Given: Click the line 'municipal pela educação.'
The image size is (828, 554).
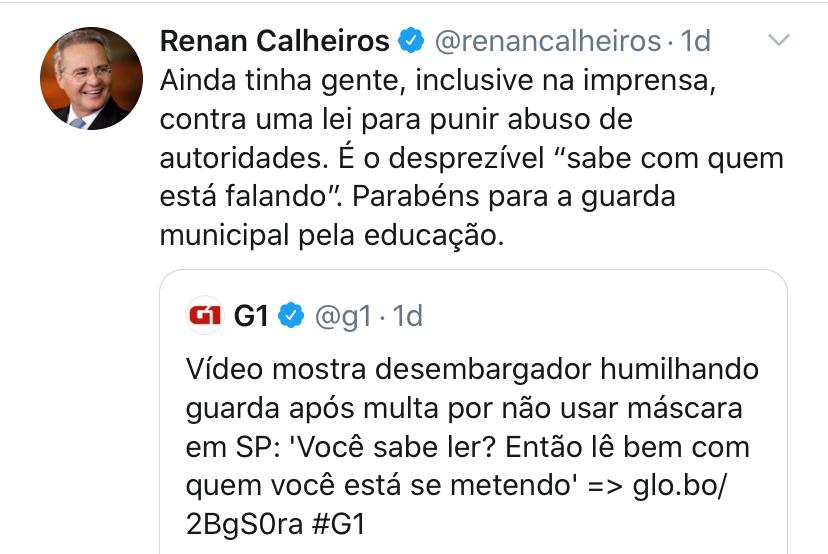Looking at the screenshot, I should click(332, 236).
